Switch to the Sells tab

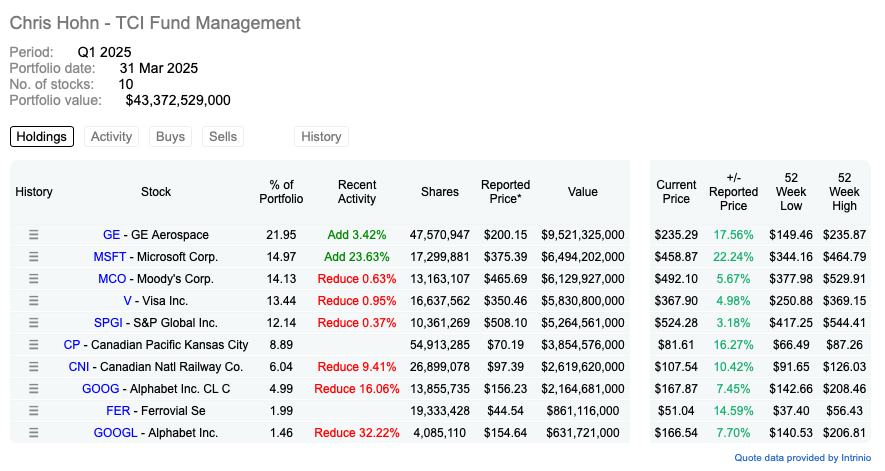(223, 137)
